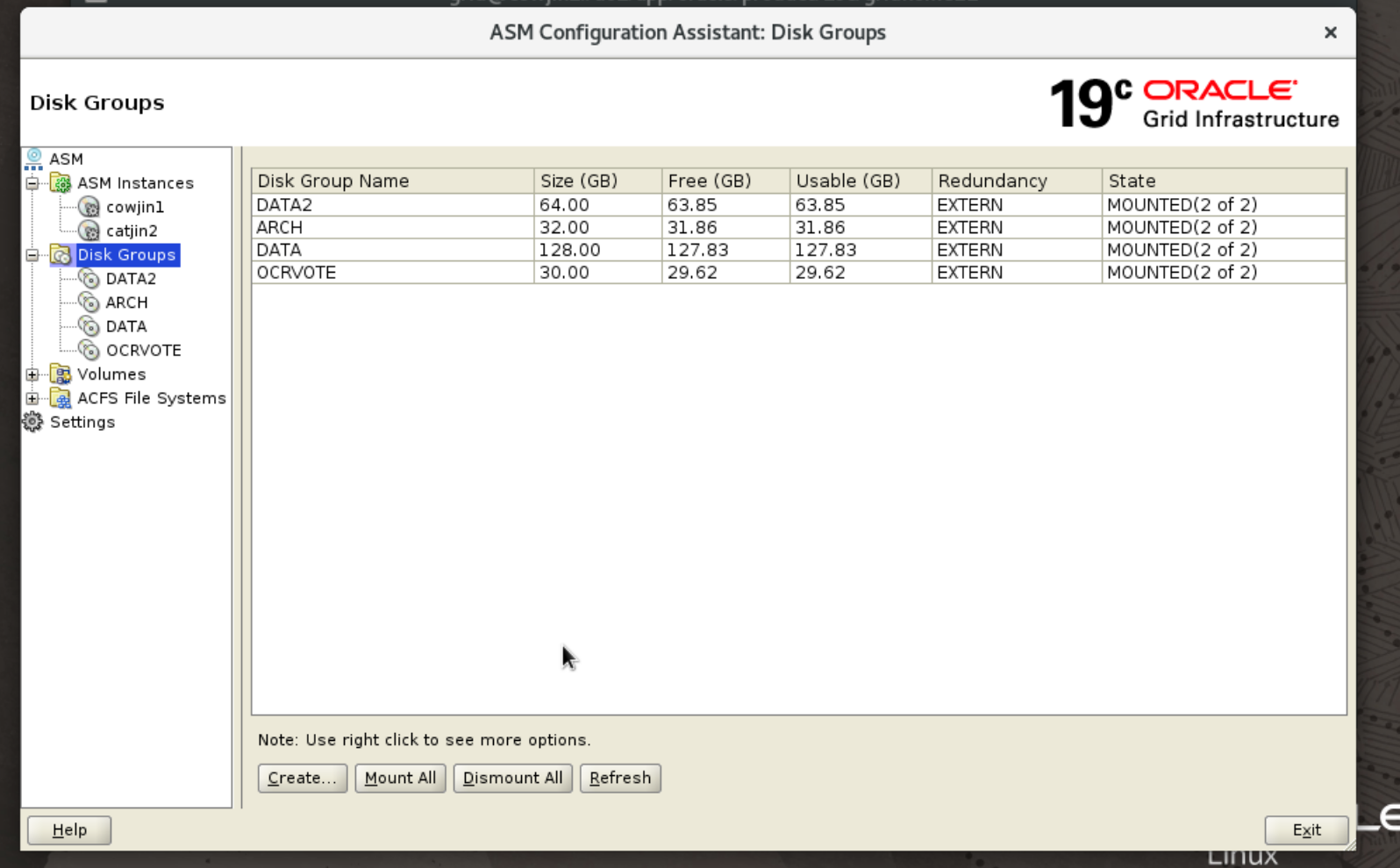Click the cowjin1 instance icon

coord(89,207)
